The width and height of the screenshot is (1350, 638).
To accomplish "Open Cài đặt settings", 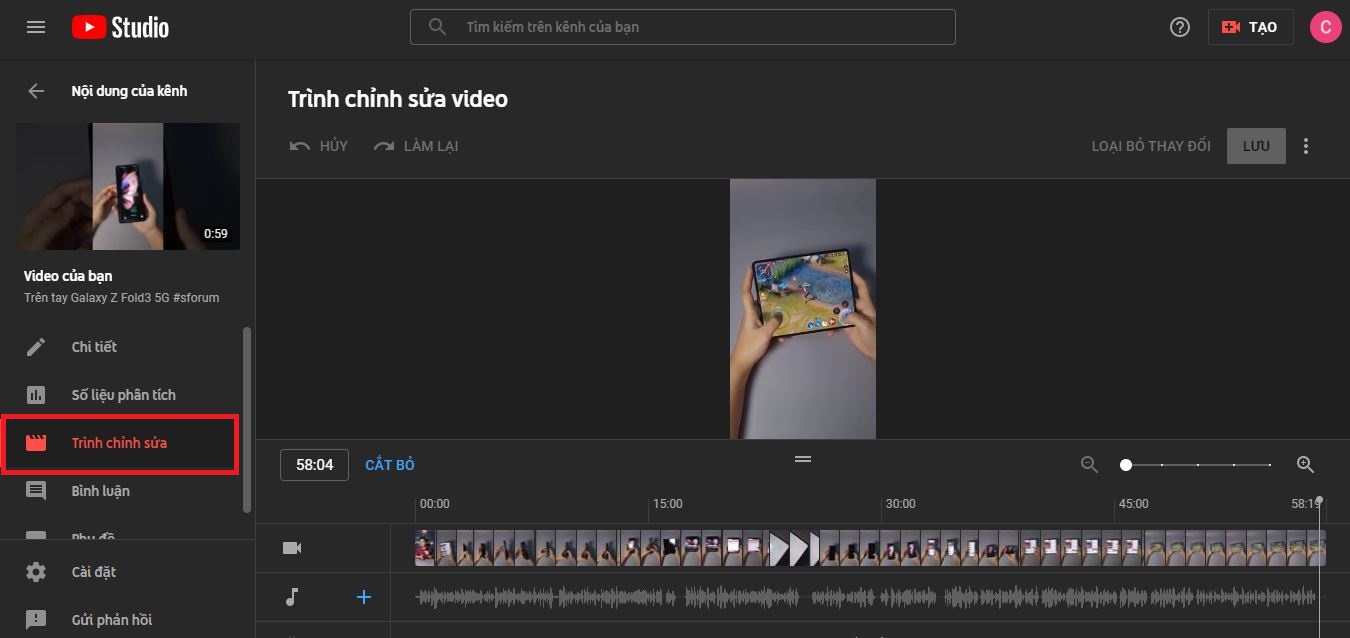I will 93,572.
